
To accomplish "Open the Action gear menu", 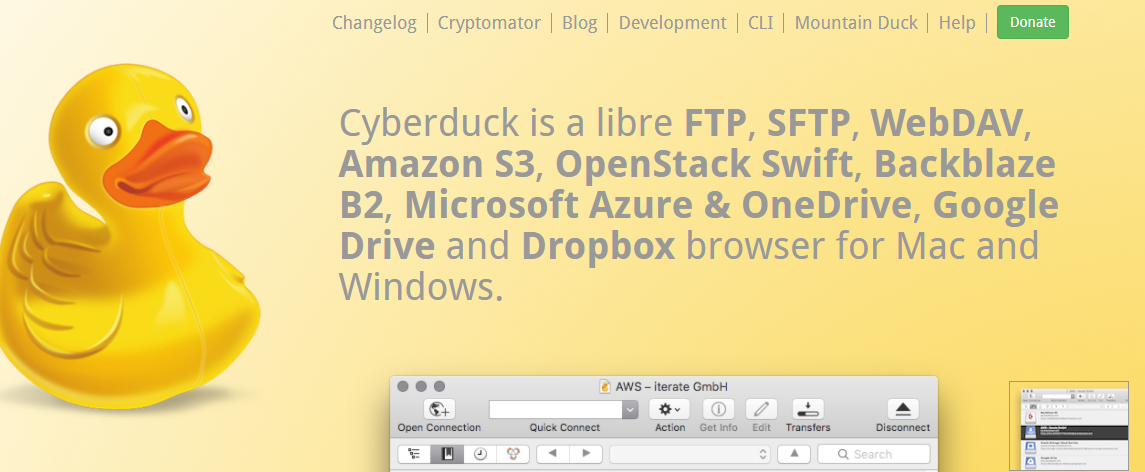I will [x=669, y=409].
